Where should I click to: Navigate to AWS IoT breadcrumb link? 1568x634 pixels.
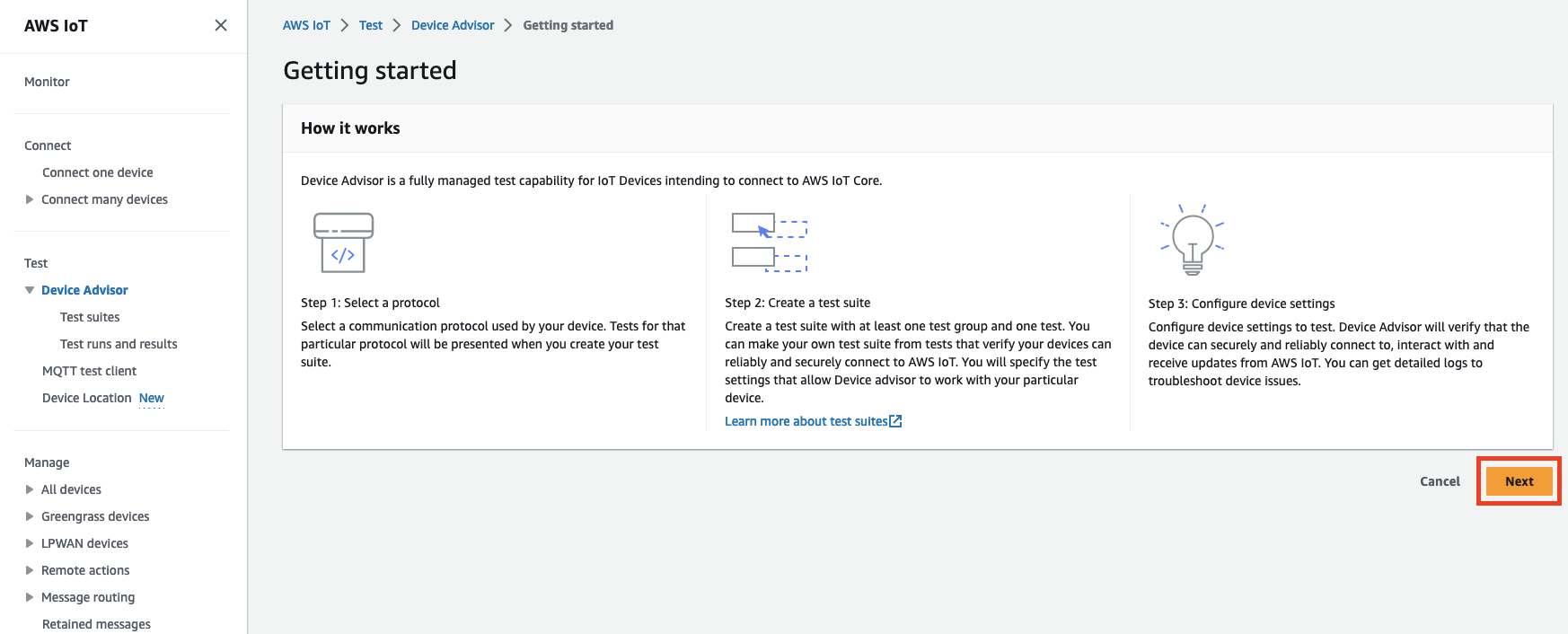point(306,25)
